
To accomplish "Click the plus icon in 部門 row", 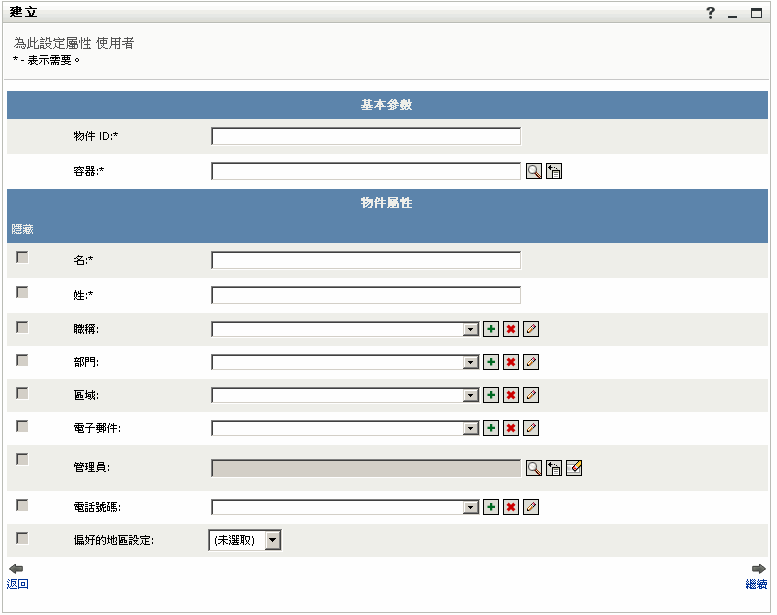I will point(491,362).
